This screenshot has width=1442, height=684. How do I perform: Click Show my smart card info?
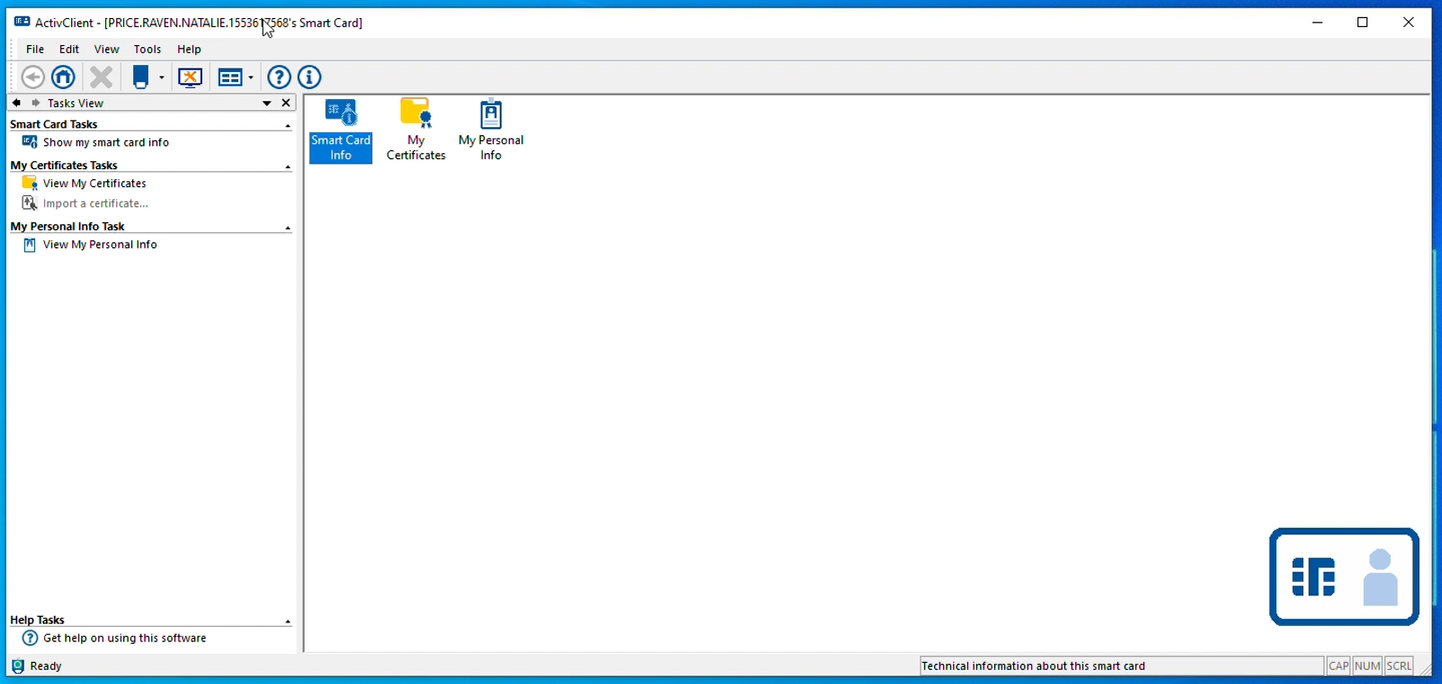[x=106, y=142]
